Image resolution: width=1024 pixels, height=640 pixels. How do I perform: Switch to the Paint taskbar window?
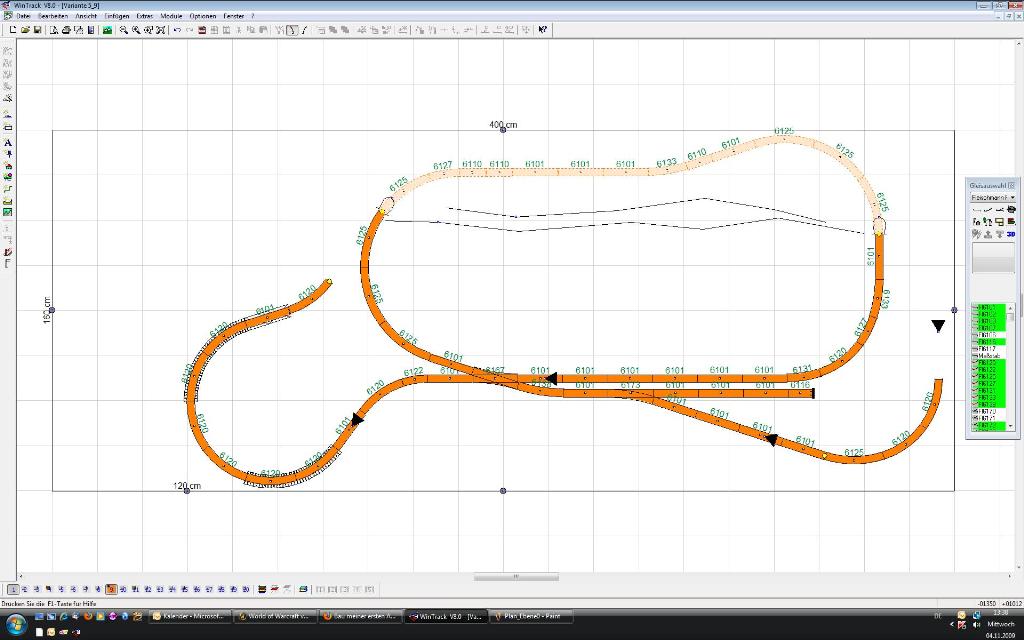(532, 616)
